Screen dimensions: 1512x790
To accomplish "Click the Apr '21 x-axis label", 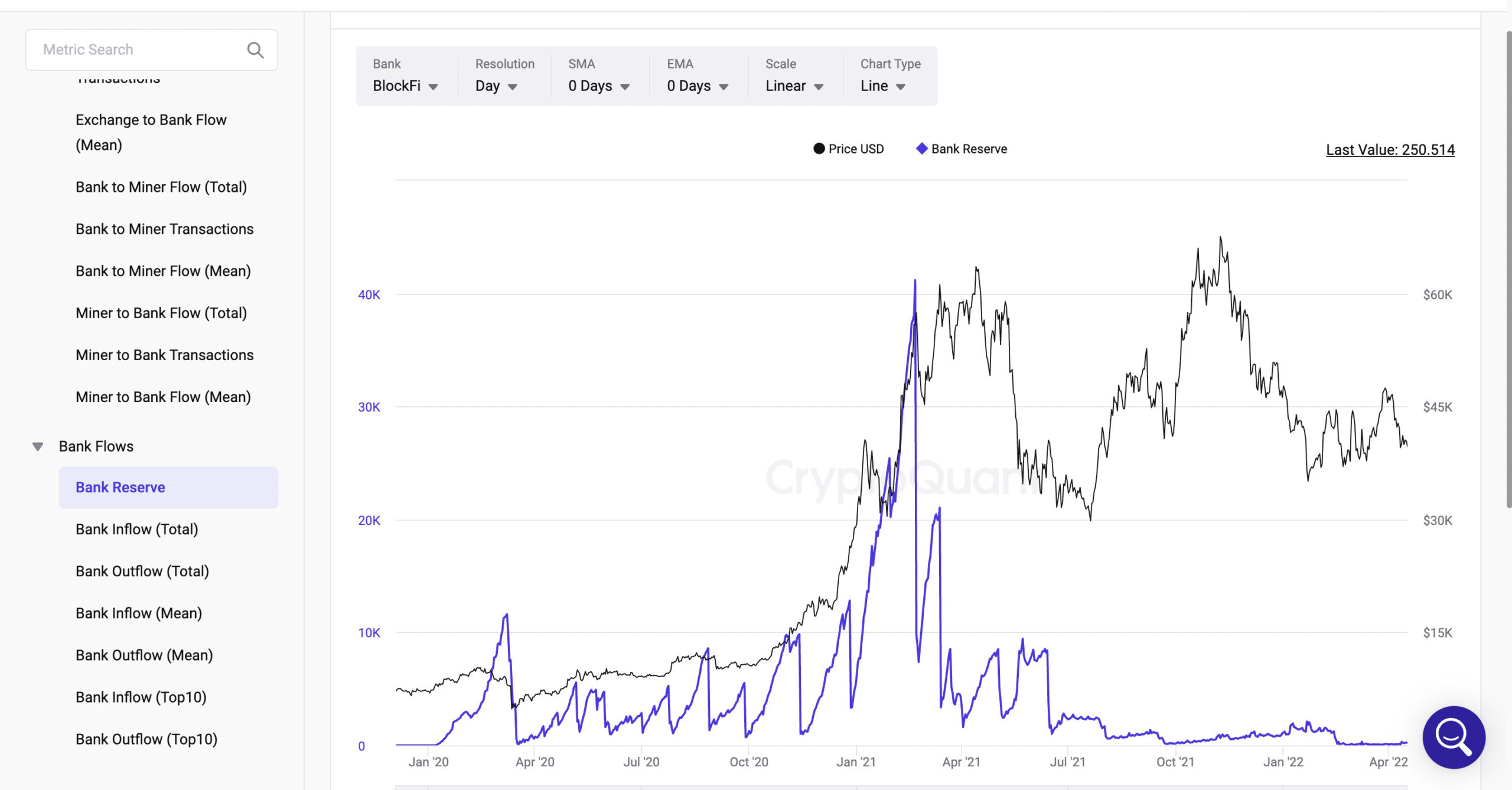I will 962,762.
